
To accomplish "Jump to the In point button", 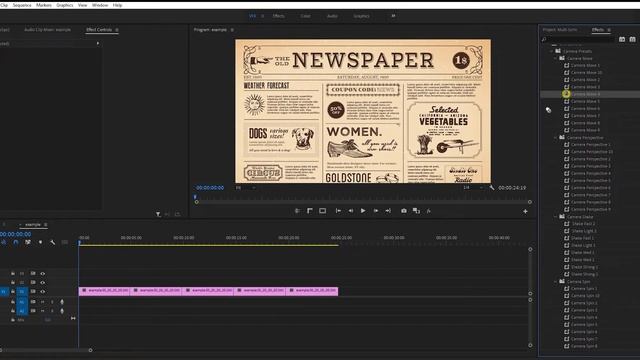I will [338, 211].
